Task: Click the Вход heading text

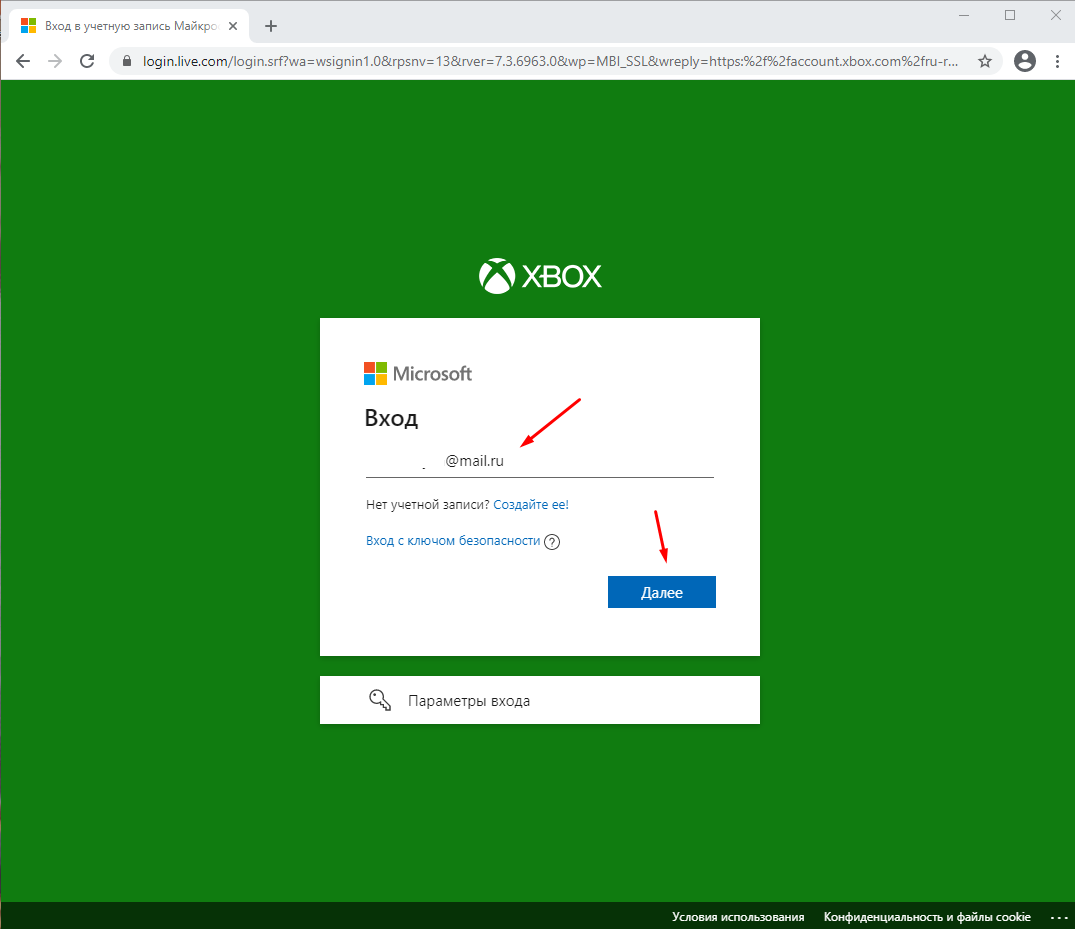Action: click(x=391, y=418)
